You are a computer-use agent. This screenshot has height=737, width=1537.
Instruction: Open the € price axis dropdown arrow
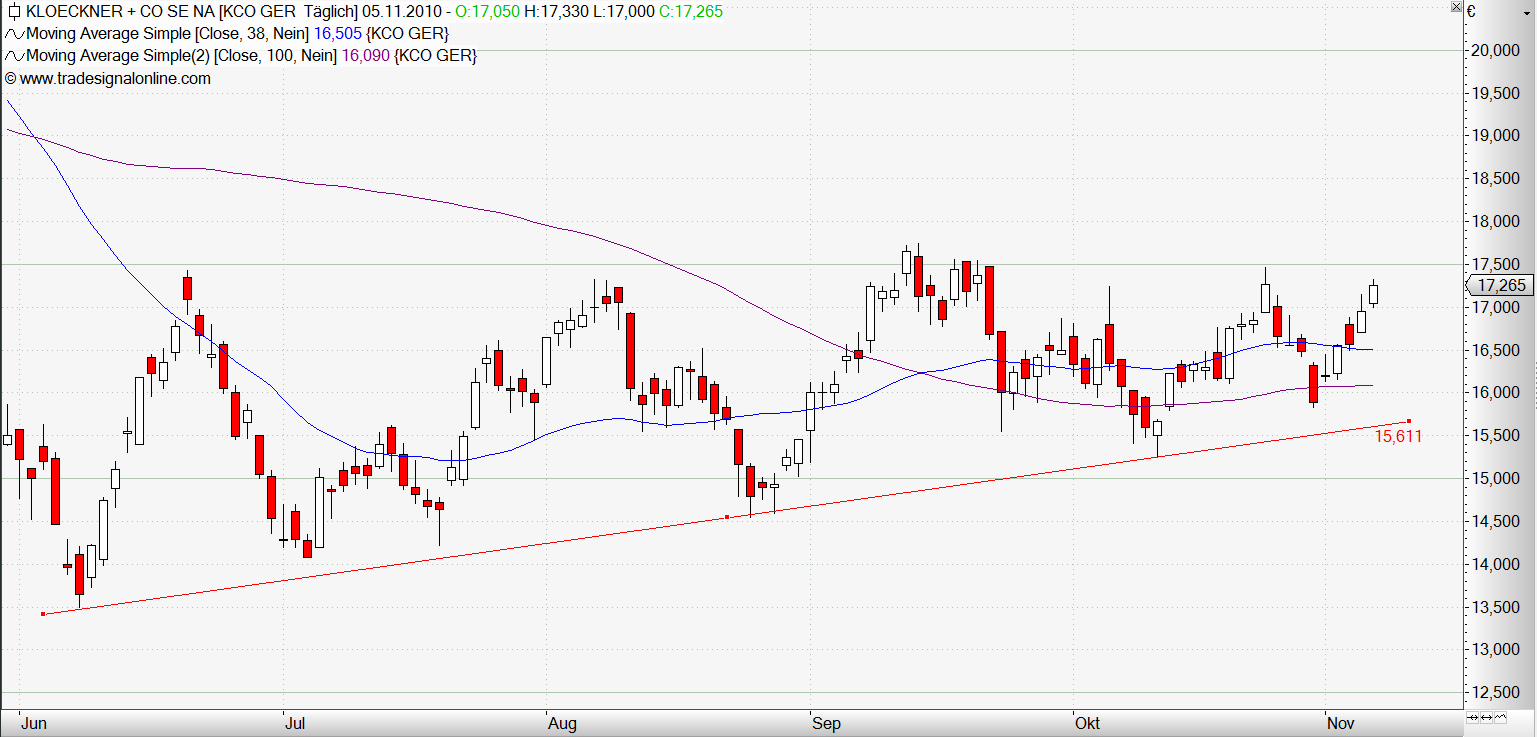pos(1528,12)
